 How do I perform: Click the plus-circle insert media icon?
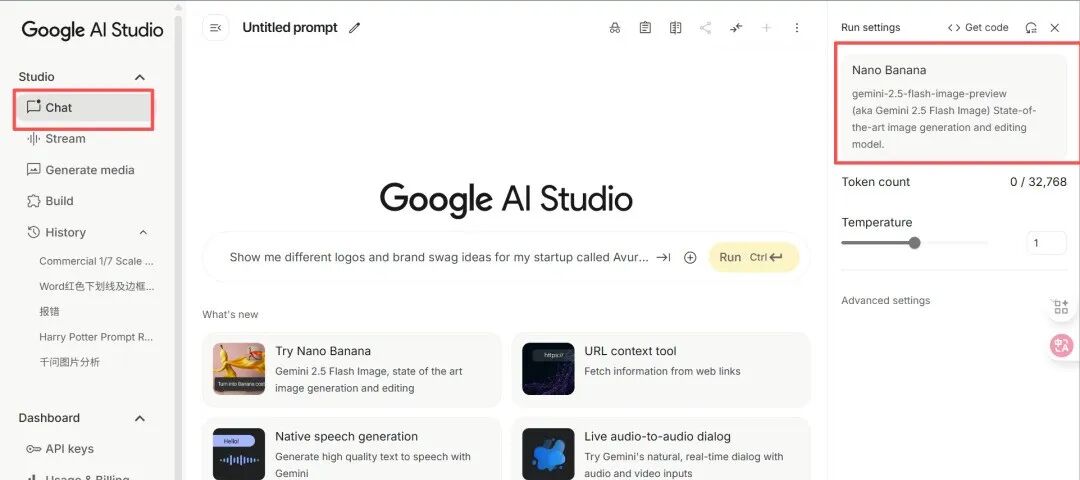click(690, 257)
